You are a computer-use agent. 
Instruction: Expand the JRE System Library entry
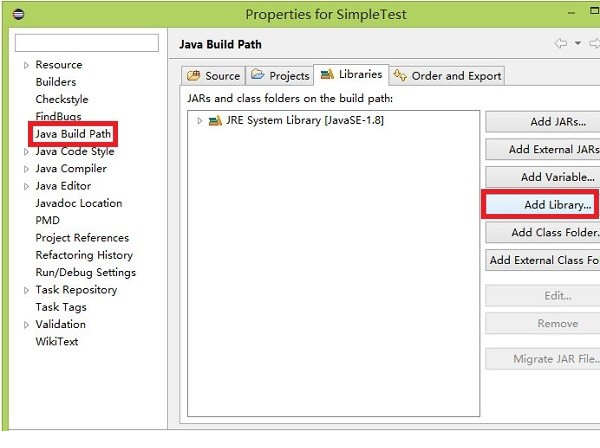pos(200,121)
